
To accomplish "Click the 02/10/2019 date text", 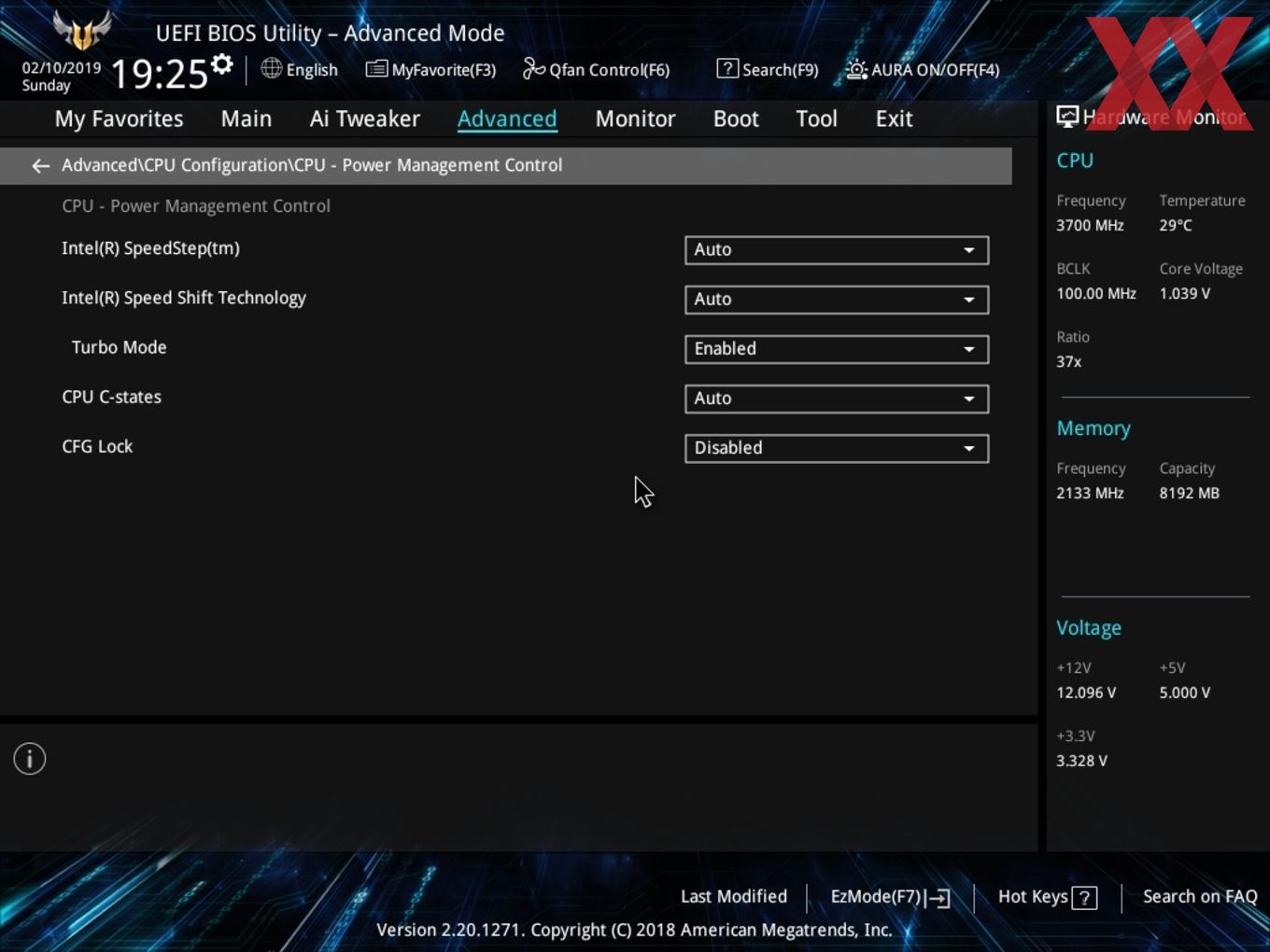I will tap(62, 67).
